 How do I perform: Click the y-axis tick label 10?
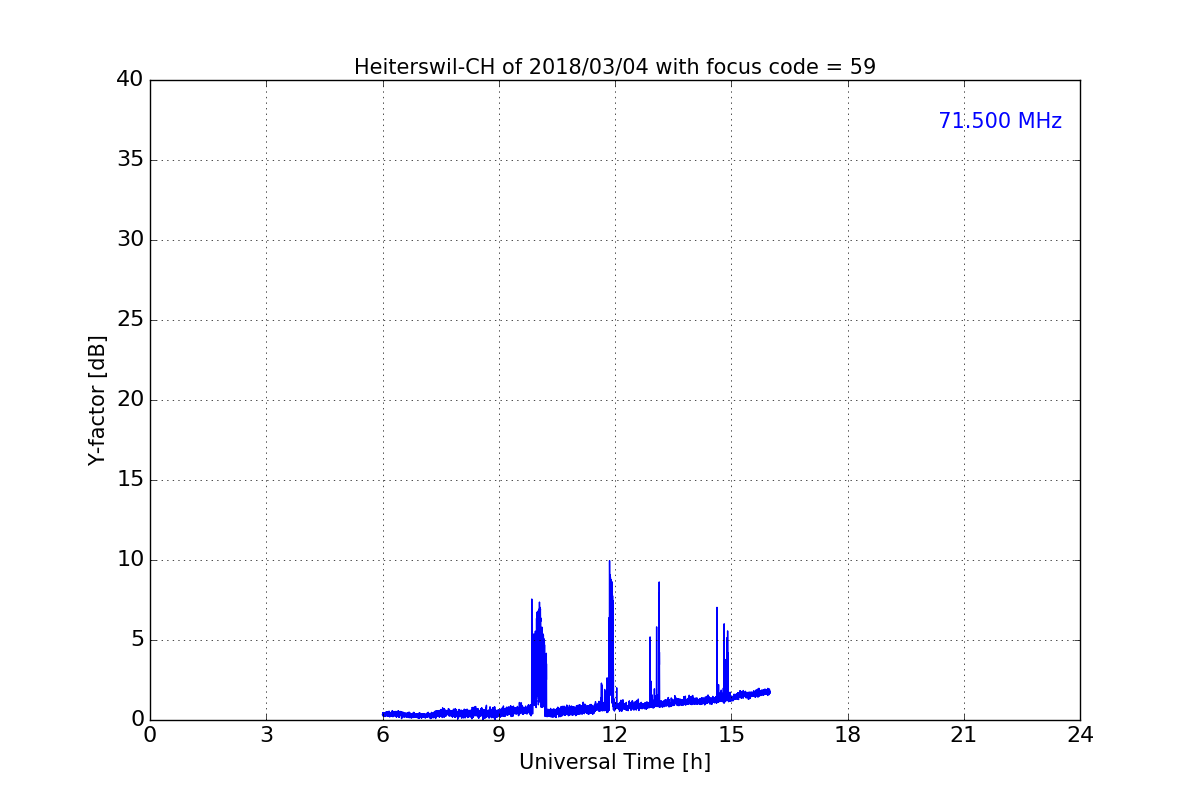(x=130, y=560)
